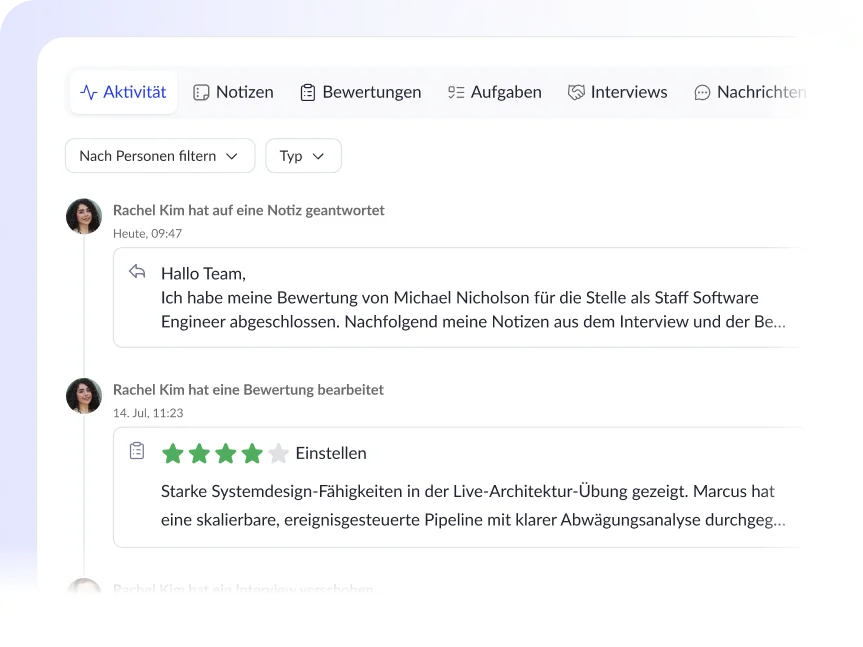Viewport: 863px width, 647px height.
Task: Click the Bewertungen clipboard icon
Action: point(308,92)
